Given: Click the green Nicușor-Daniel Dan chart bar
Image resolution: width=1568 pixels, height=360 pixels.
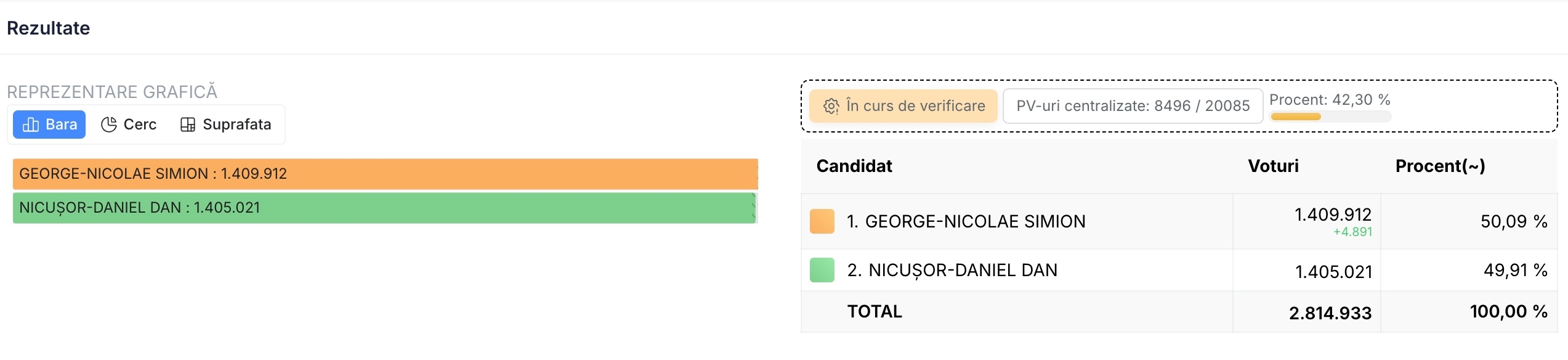Looking at the screenshot, I should coord(384,208).
